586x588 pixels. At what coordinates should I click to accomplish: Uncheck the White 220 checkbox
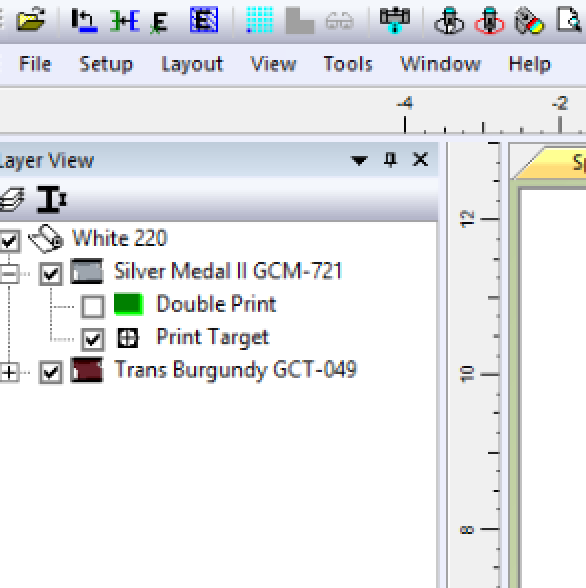pyautogui.click(x=9, y=240)
